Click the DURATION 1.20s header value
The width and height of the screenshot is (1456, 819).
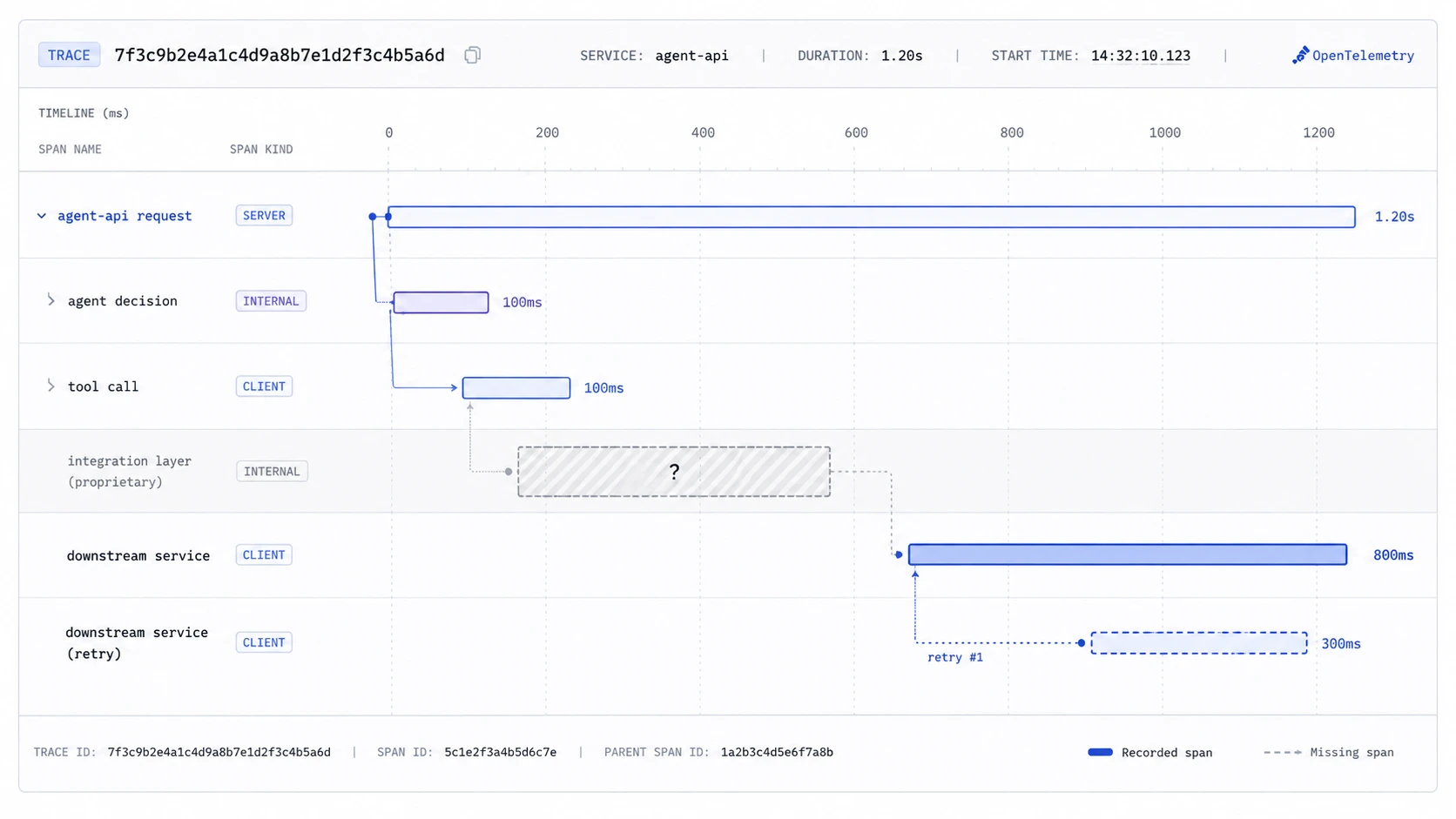tap(901, 56)
